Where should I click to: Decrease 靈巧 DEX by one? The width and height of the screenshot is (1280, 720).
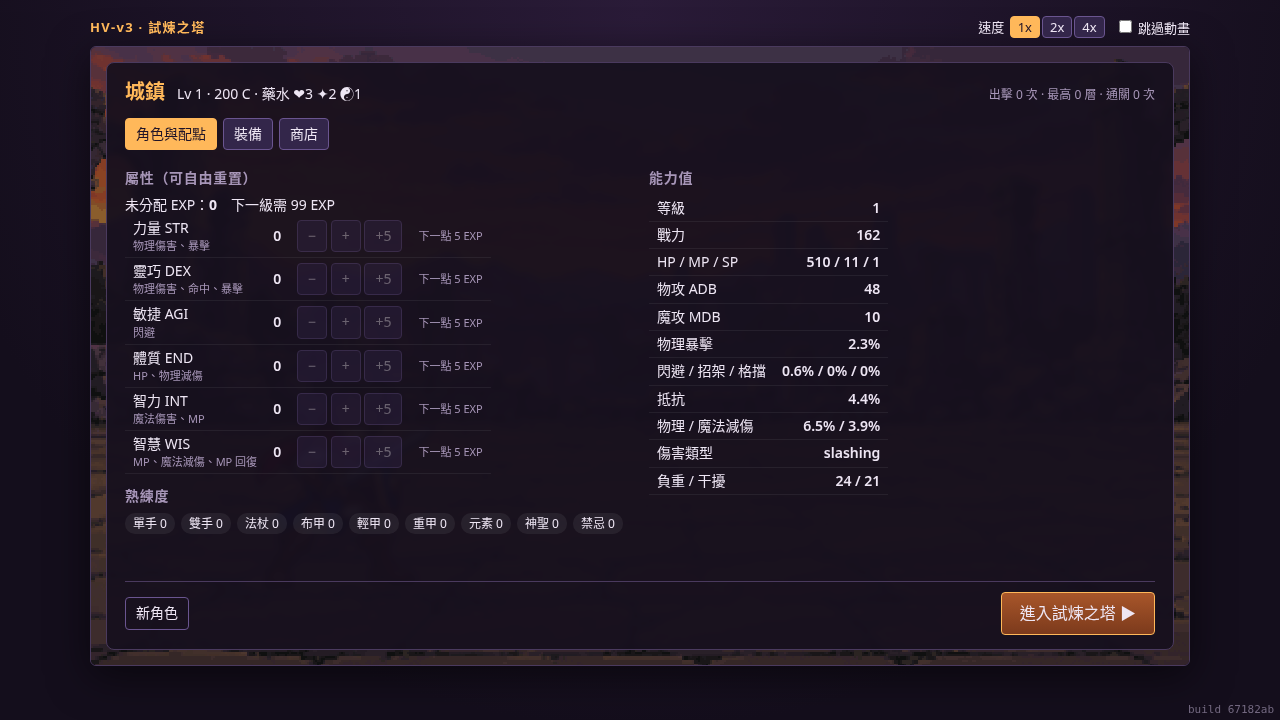coord(312,279)
